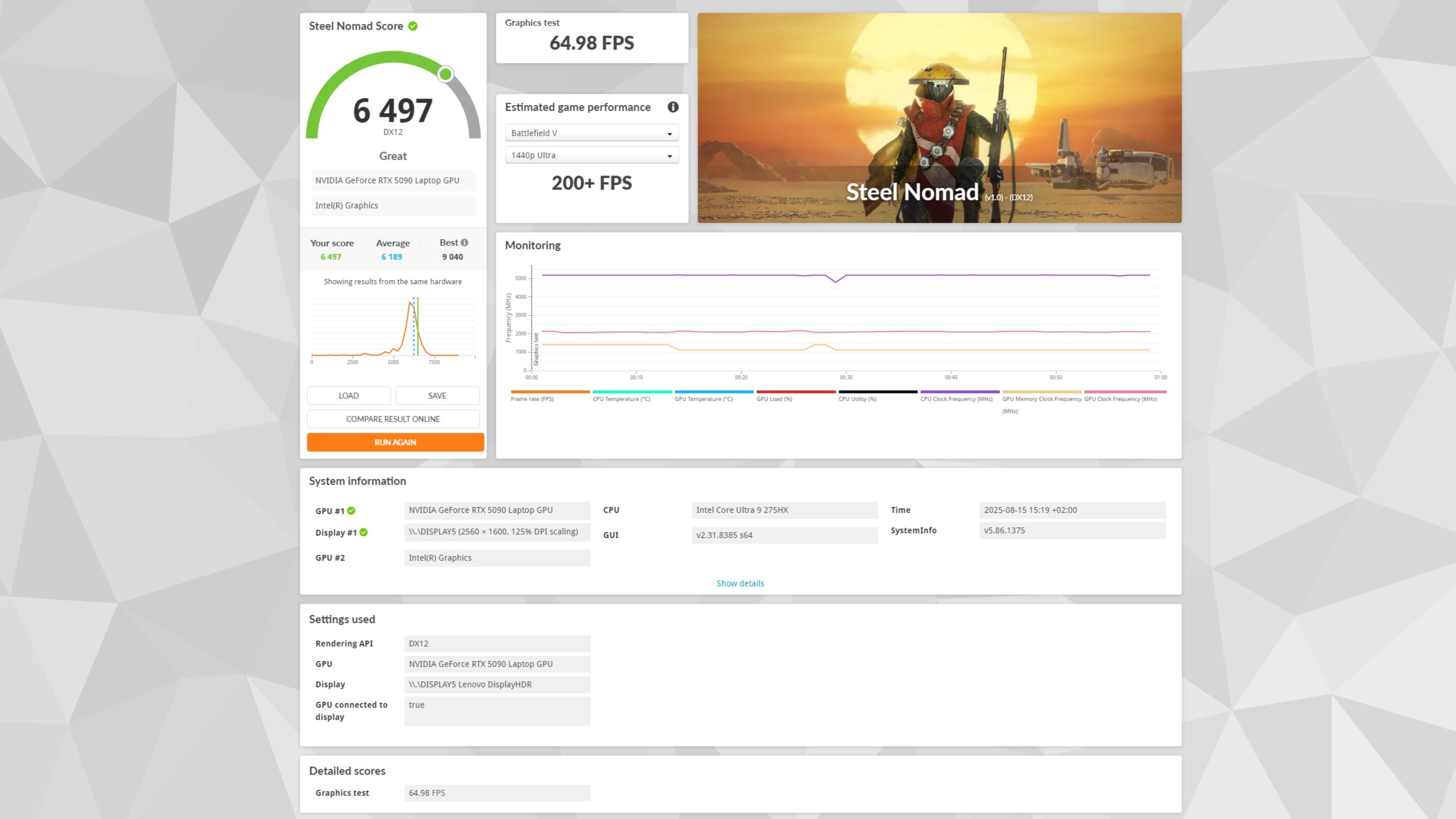The image size is (1456, 819).
Task: Click GPU #1 value in System information
Action: pos(497,510)
